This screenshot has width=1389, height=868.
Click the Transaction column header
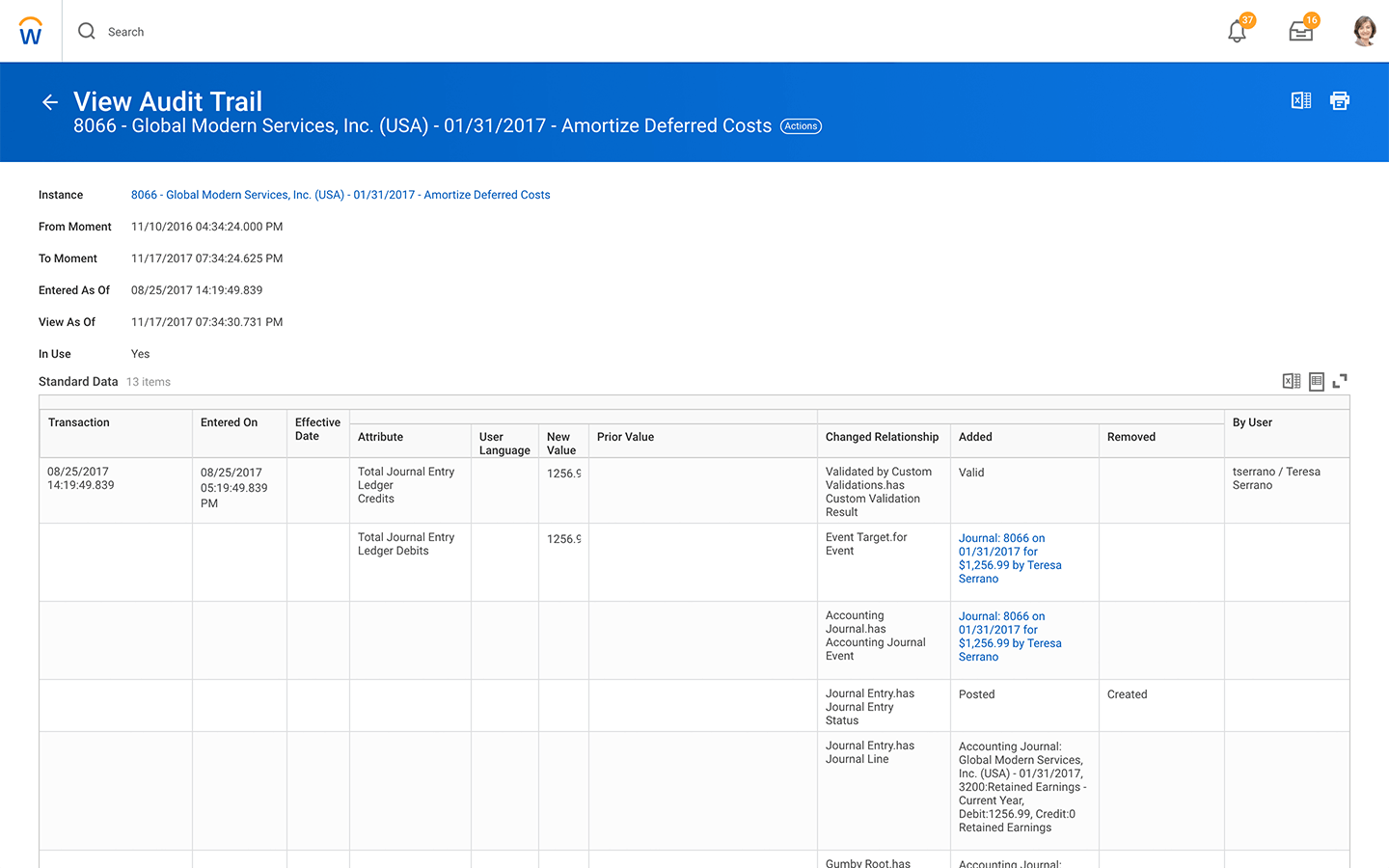tap(79, 422)
